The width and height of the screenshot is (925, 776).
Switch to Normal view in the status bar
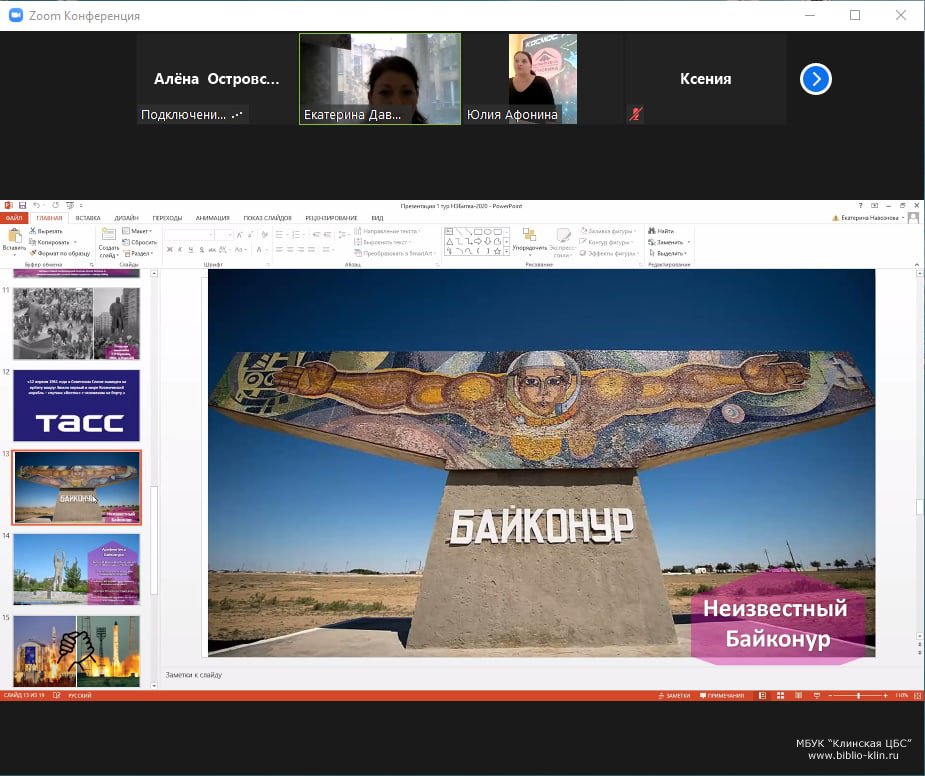pyautogui.click(x=762, y=696)
